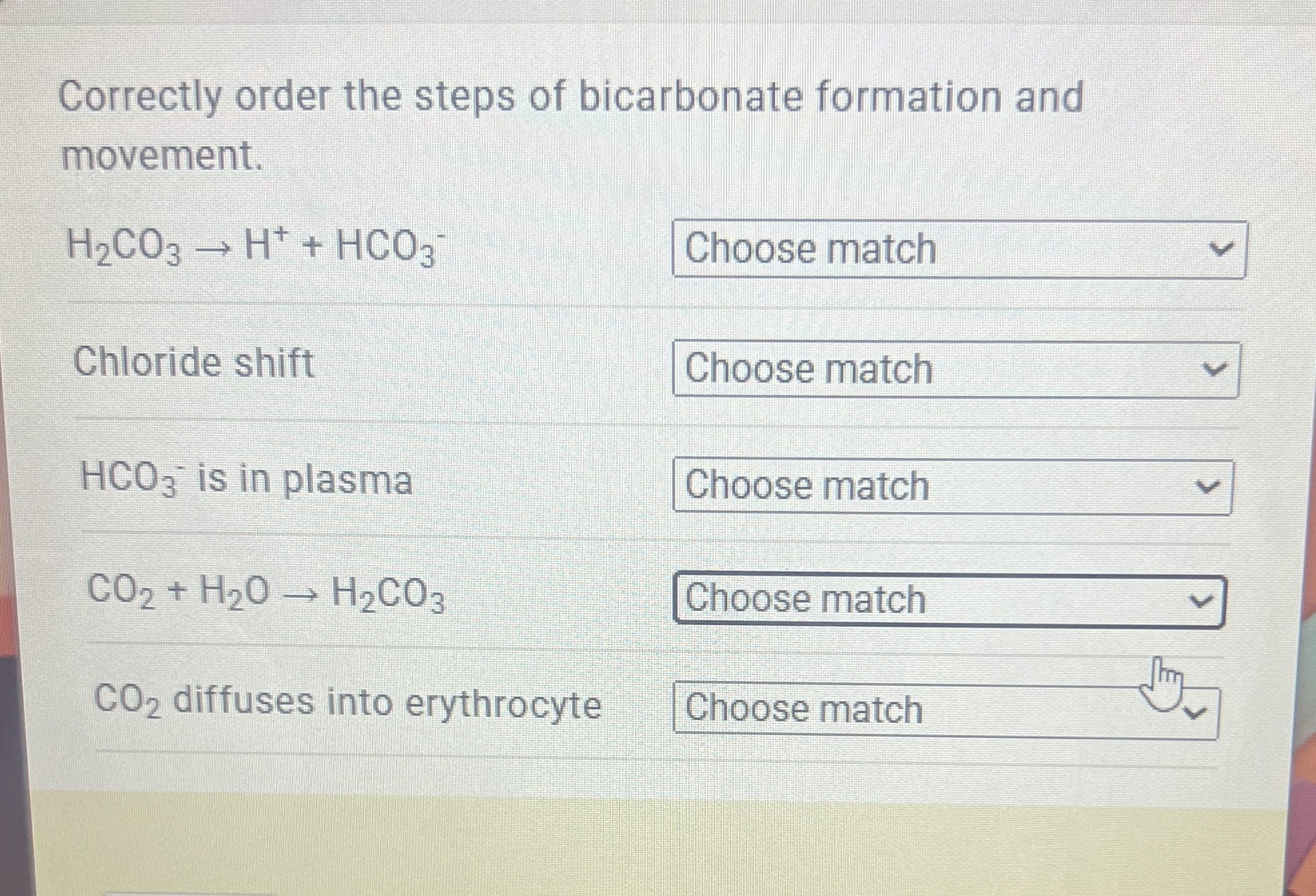
Task: Click the CO2 diffuses into erythrocyte label
Action: pos(348,703)
